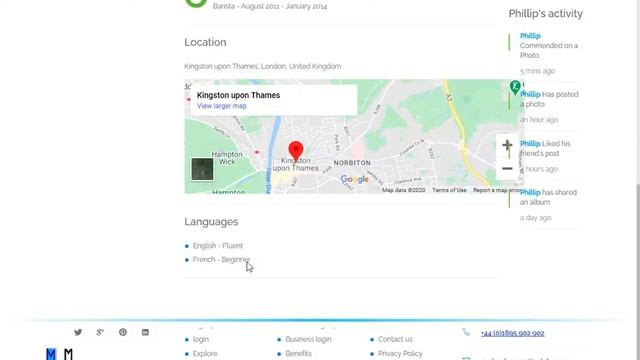Image resolution: width=640 pixels, height=360 pixels.
Task: Open View larger map link
Action: pyautogui.click(x=222, y=106)
